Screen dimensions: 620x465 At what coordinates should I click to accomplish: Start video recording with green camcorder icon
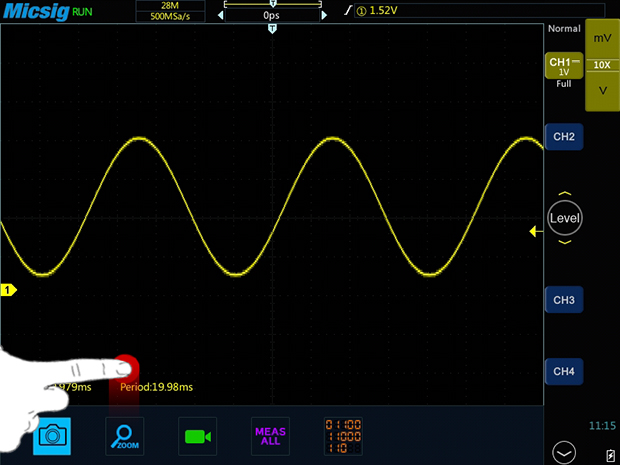(198, 436)
